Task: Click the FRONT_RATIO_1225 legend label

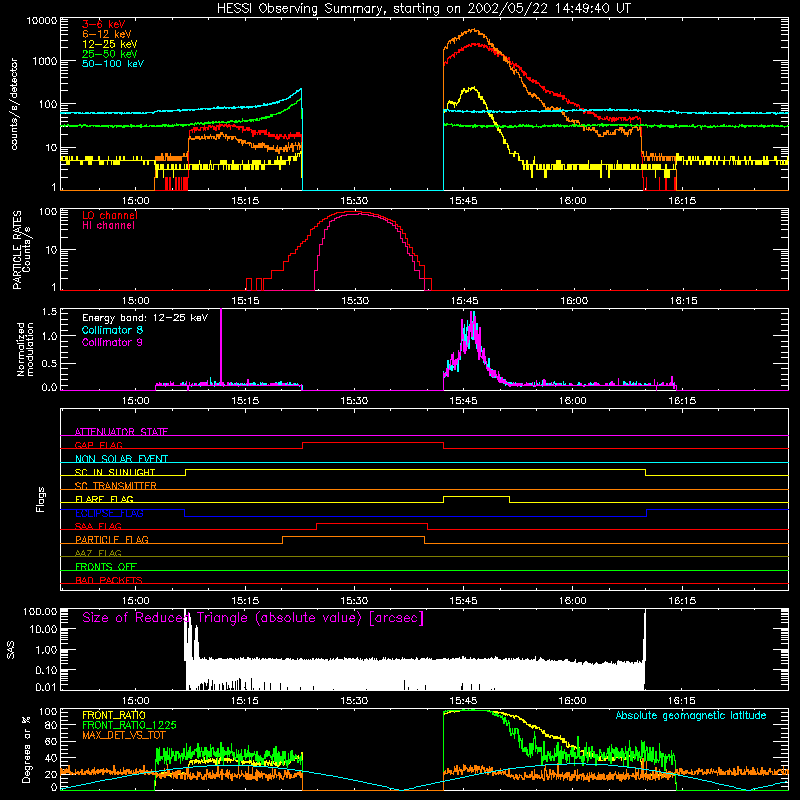Action: [x=129, y=725]
